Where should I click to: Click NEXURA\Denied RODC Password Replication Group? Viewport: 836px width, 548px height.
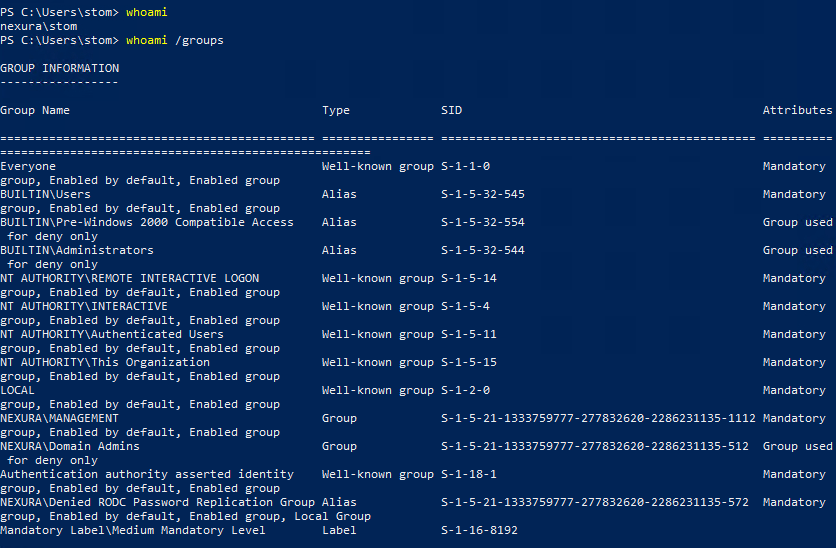click(x=157, y=502)
